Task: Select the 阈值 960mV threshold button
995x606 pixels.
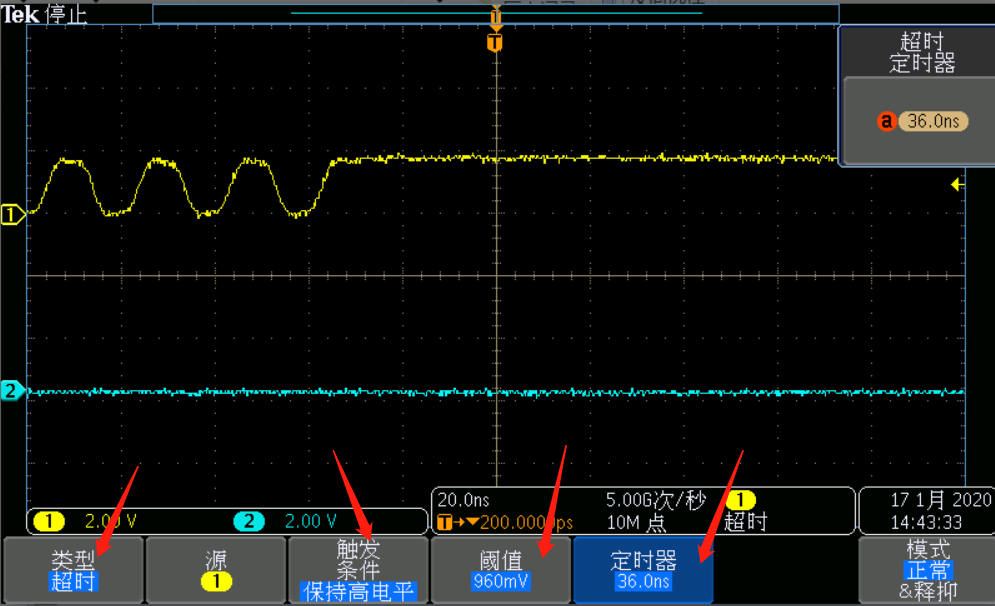Action: point(501,570)
